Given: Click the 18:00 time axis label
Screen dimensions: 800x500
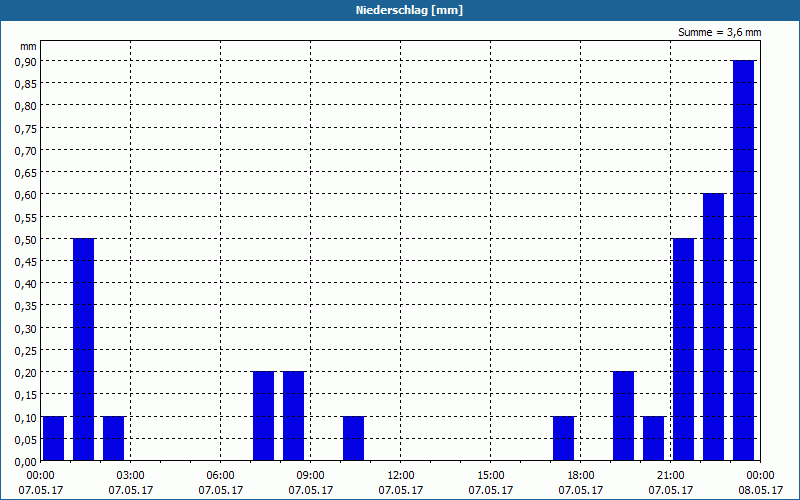Looking at the screenshot, I should click(581, 475).
